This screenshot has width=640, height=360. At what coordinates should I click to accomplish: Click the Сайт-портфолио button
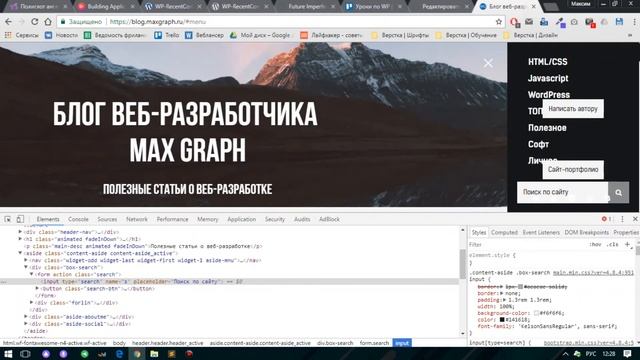tap(573, 169)
